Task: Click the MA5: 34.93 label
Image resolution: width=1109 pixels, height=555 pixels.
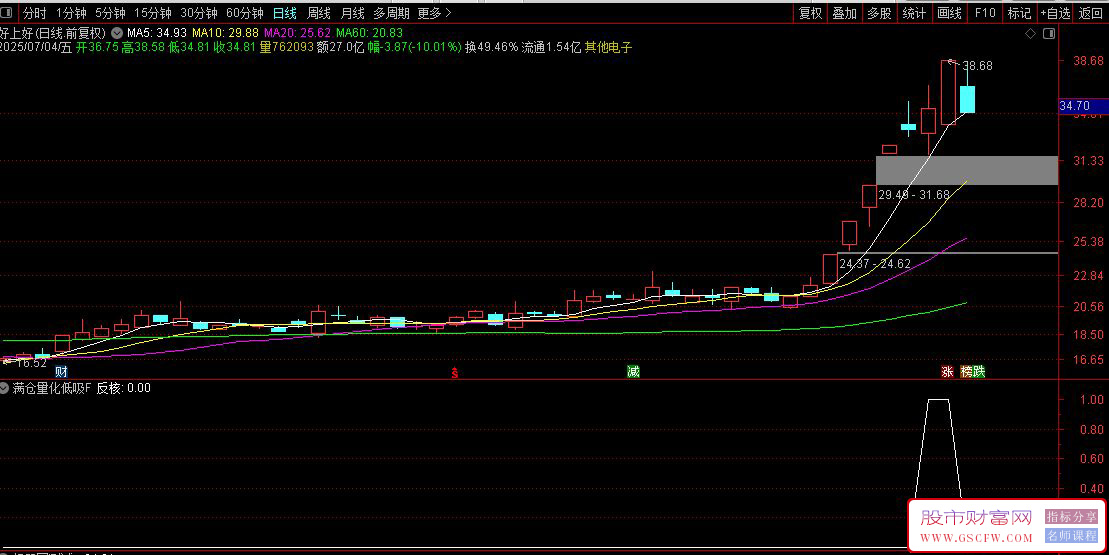Action: click(x=157, y=33)
